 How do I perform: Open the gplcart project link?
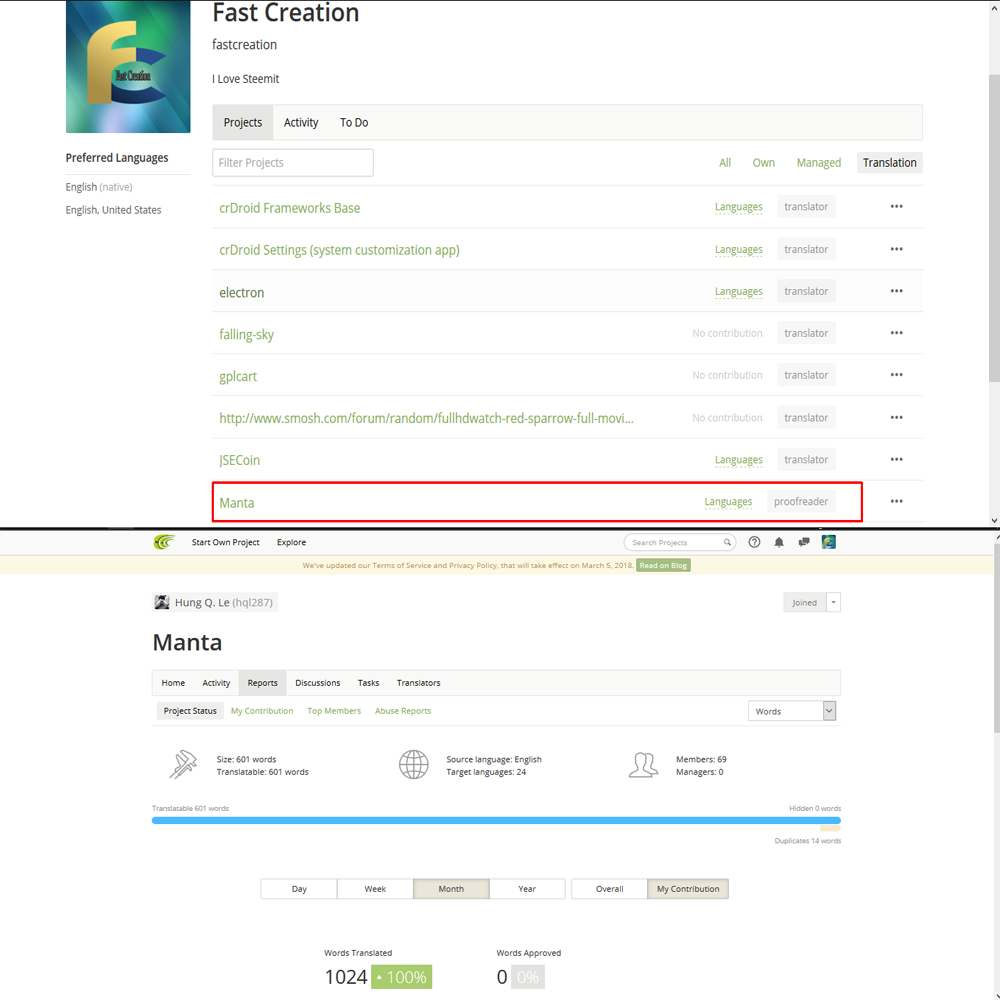coord(238,376)
